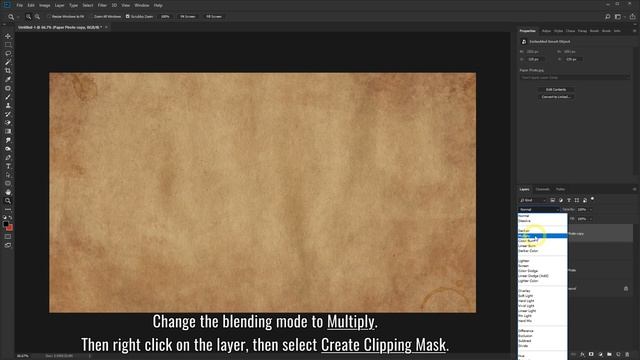Close the Untitled-1 document tab
Screen dimensions: 640x360
pos(106,27)
